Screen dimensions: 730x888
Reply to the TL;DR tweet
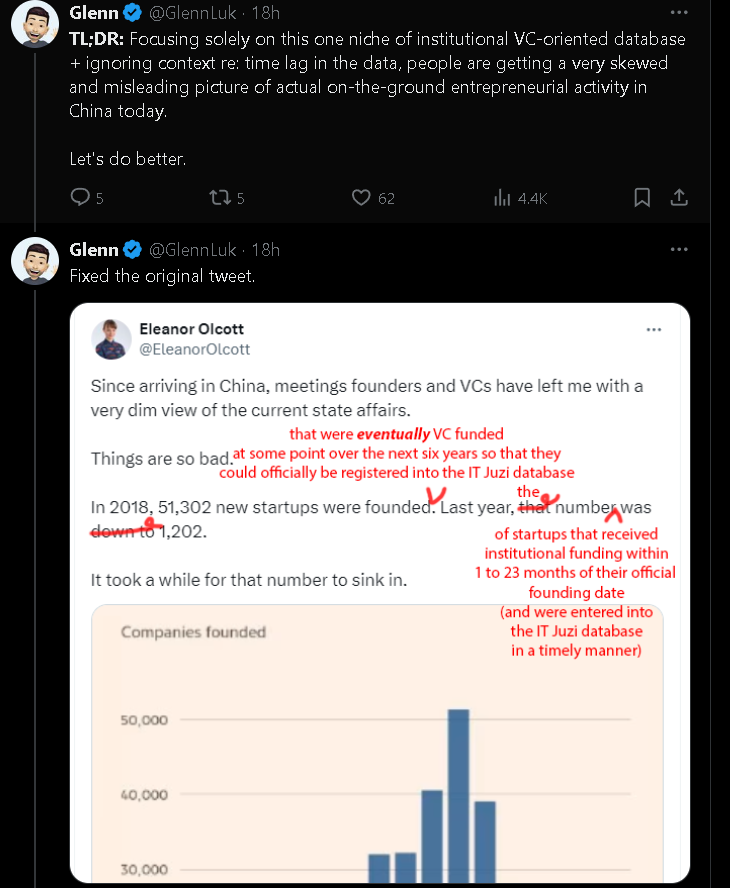click(81, 198)
